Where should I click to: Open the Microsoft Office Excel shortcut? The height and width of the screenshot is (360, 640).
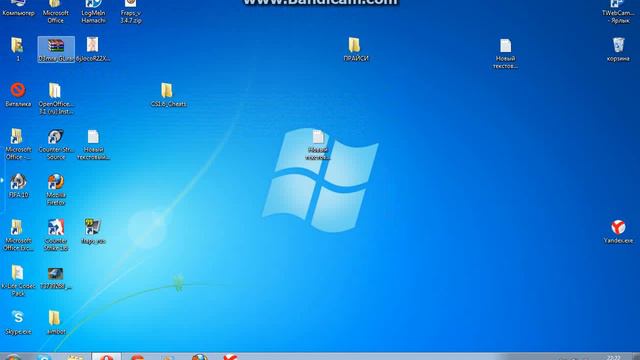click(x=17, y=235)
